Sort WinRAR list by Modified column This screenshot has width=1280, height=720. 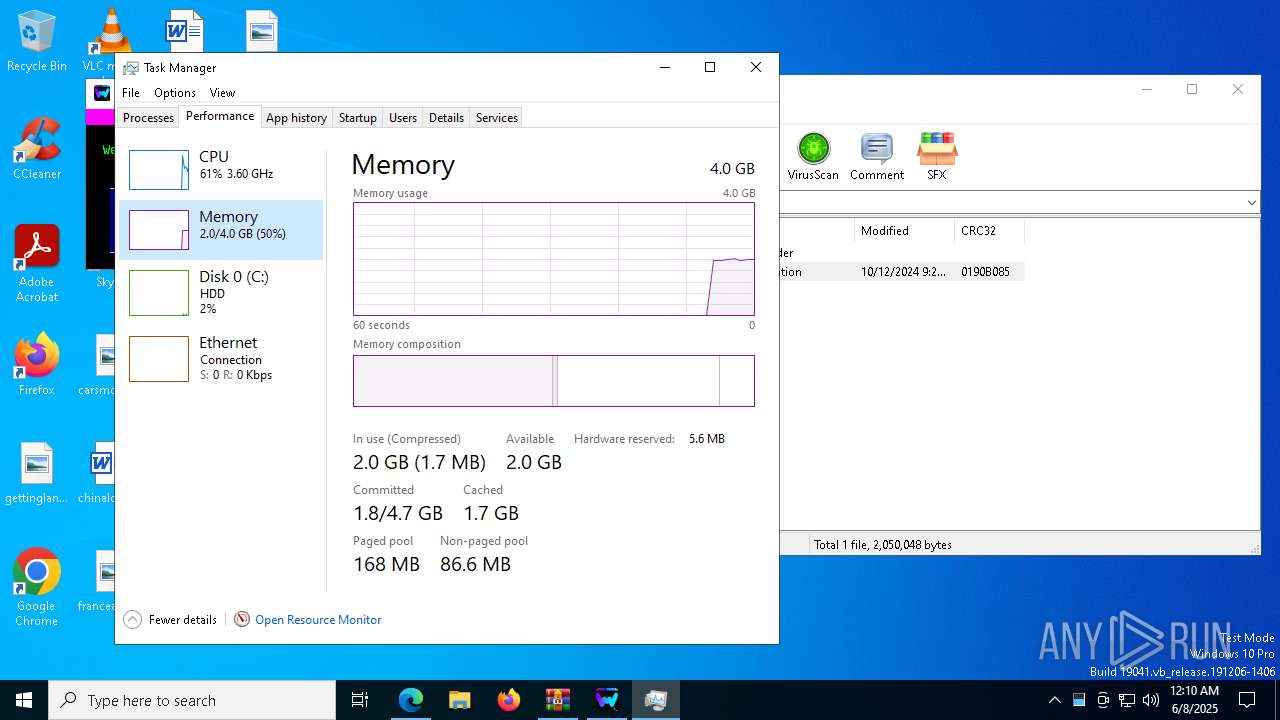point(904,231)
